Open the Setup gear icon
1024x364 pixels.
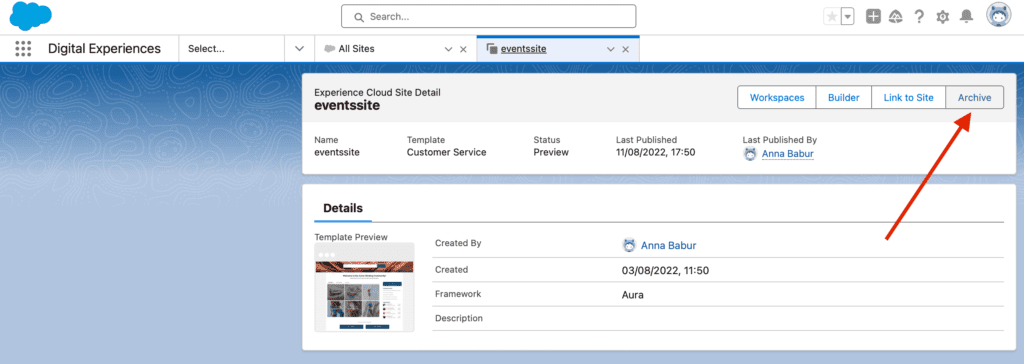point(942,17)
